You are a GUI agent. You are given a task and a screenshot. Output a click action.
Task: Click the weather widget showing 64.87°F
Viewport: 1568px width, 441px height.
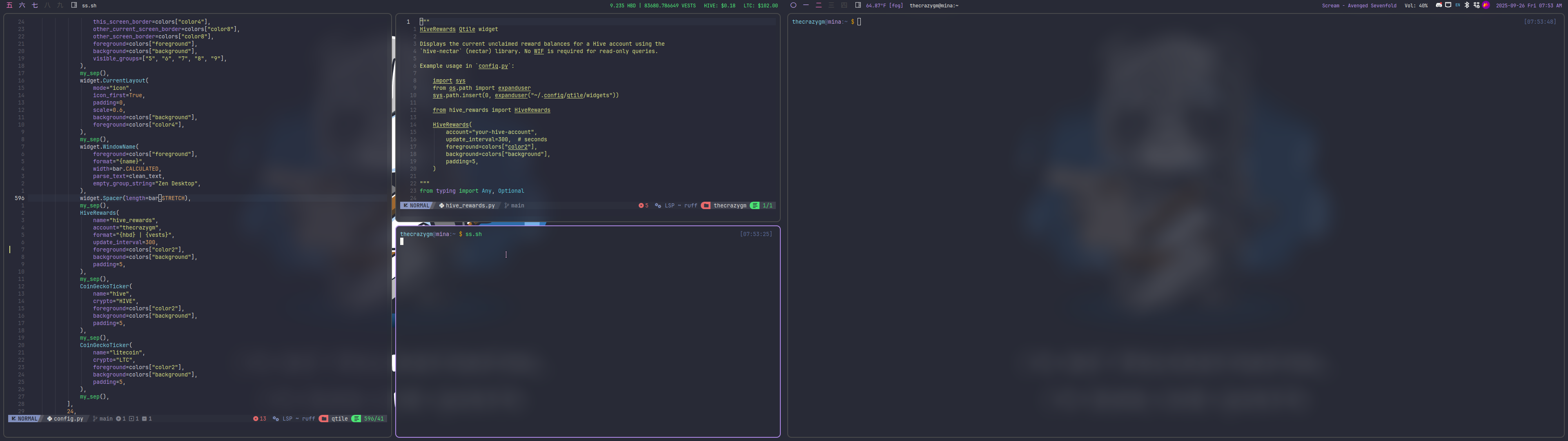884,5
